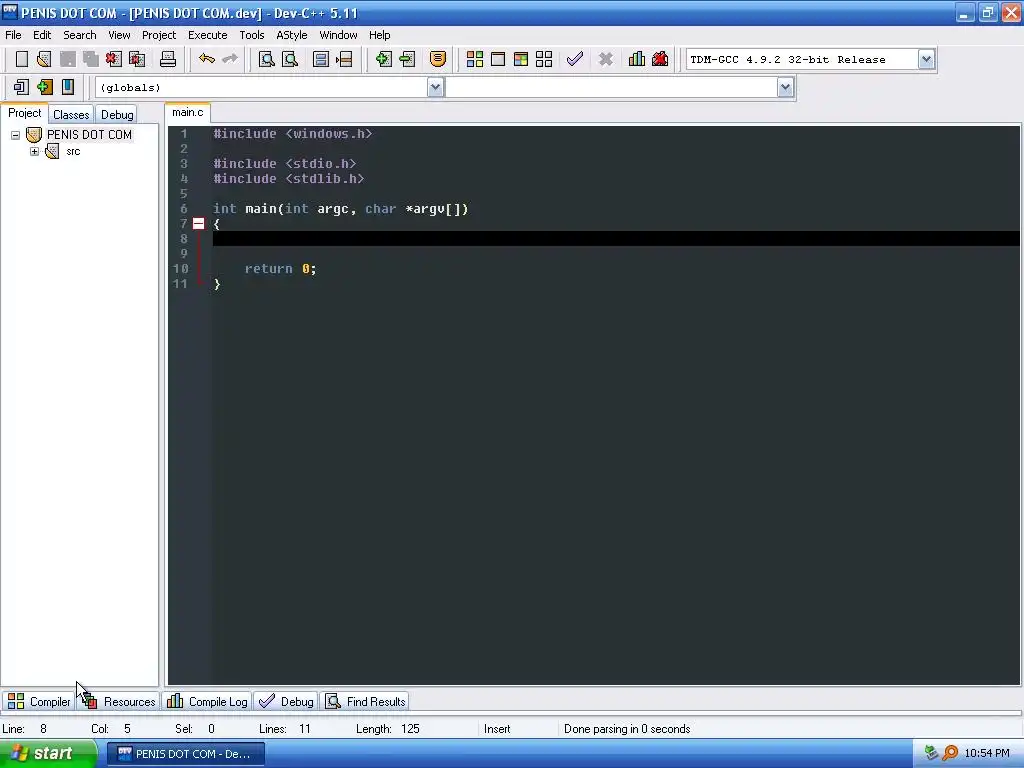1024x768 pixels.
Task: Click the Toggle Bookmark green plus icon
Action: [44, 87]
